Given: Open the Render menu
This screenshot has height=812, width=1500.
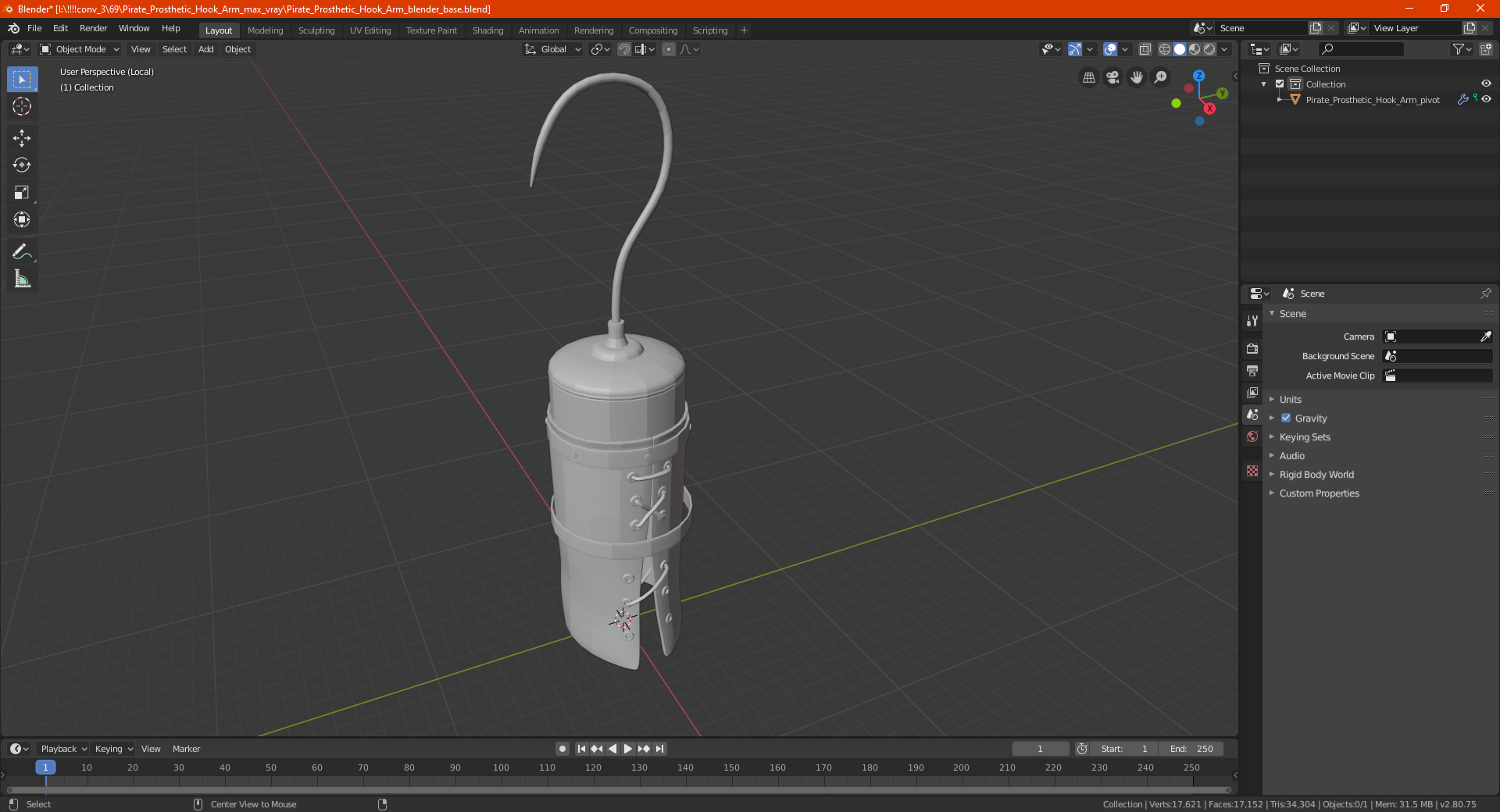Looking at the screenshot, I should click(93, 28).
